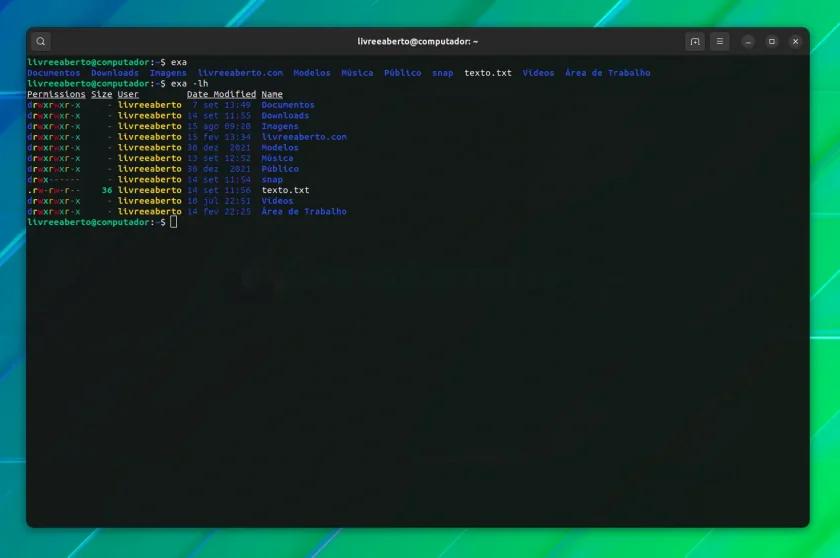This screenshot has width=840, height=558.
Task: Click the drwx------ permissions of snap
Action: tap(54, 179)
